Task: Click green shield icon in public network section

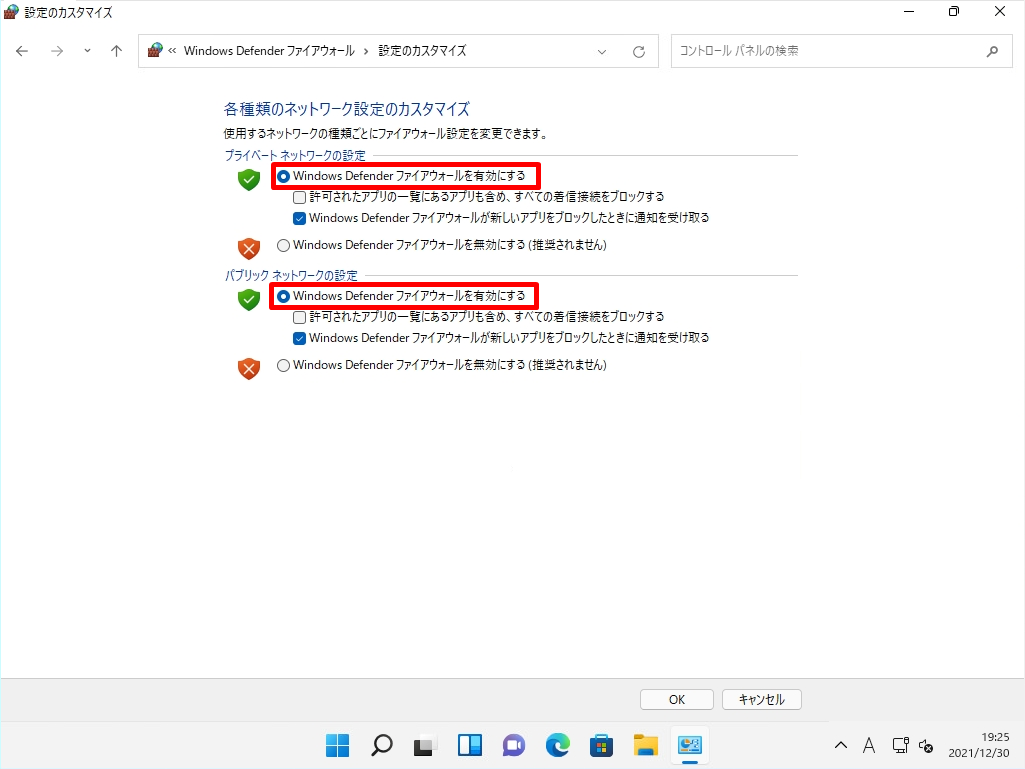Action: pyautogui.click(x=249, y=299)
